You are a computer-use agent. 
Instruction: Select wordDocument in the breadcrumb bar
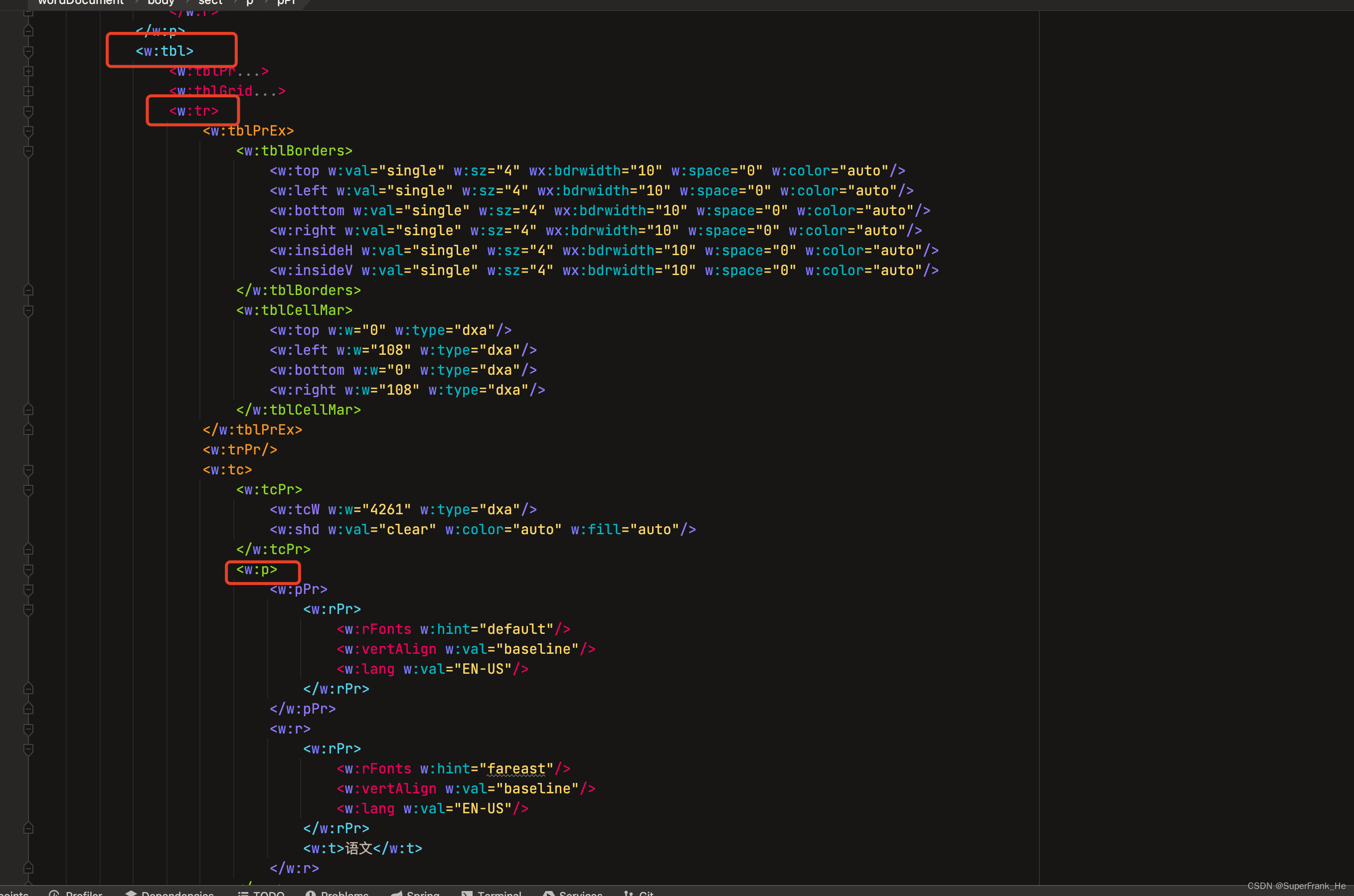(81, 2)
